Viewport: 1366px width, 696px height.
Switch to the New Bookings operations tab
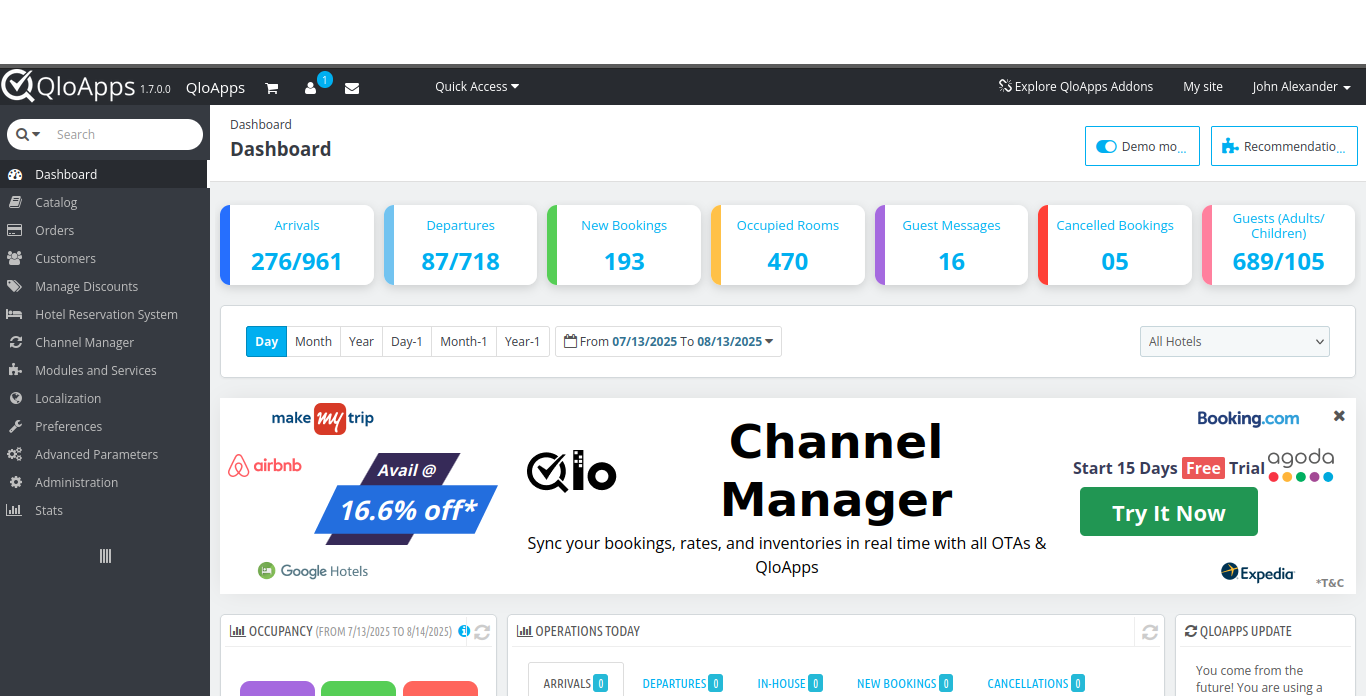pos(905,683)
